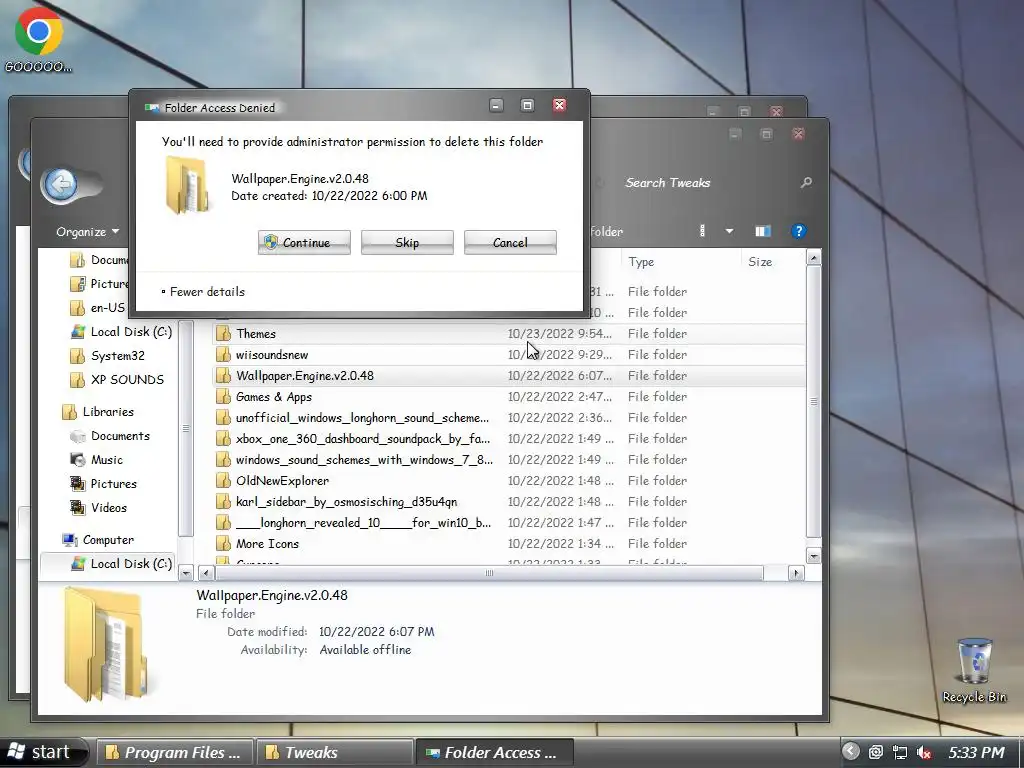Select Computer in navigation pane
This screenshot has height=768, width=1024.
pyautogui.click(x=98, y=540)
